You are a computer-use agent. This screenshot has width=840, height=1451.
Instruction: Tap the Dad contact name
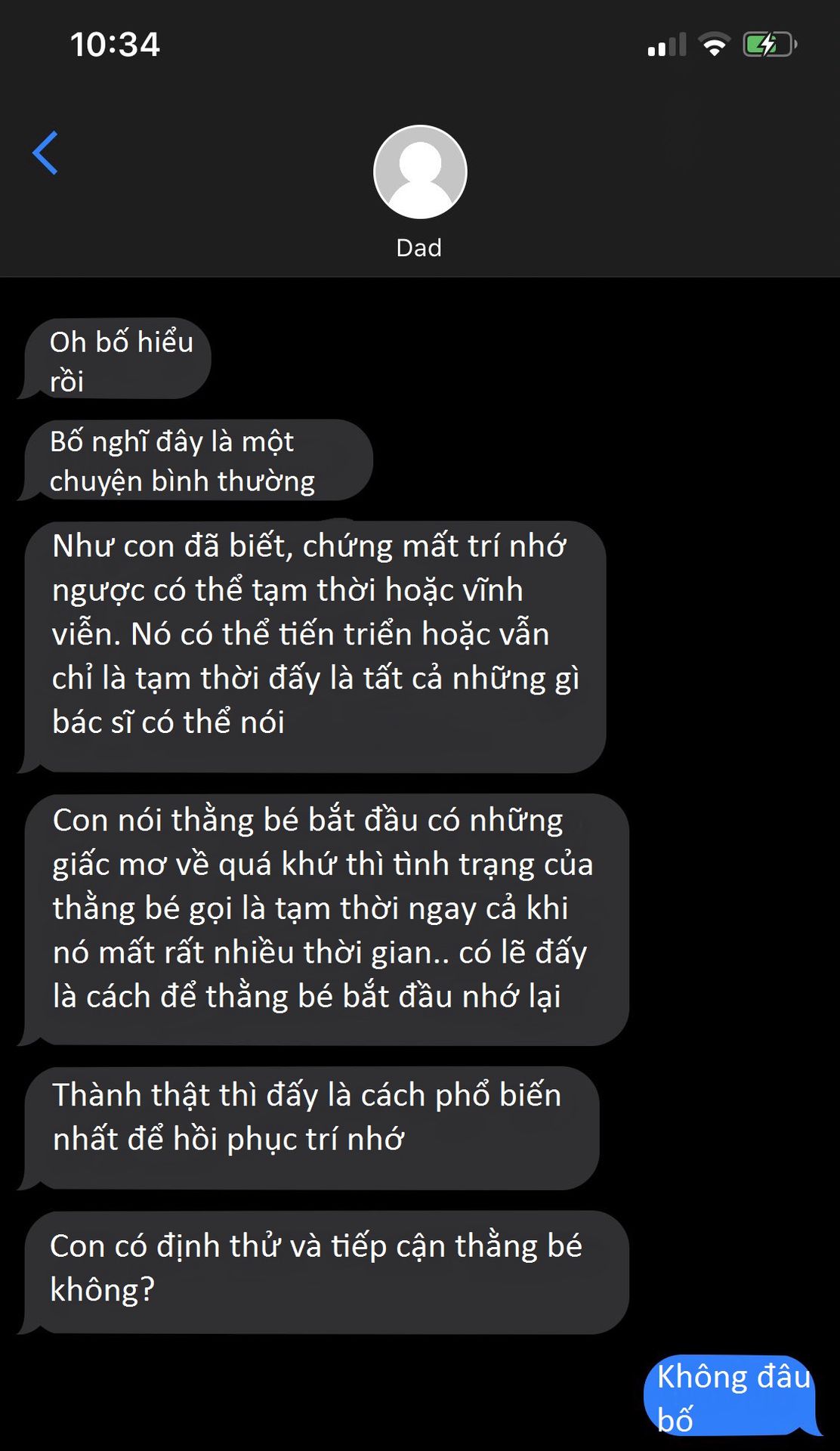pos(419,248)
